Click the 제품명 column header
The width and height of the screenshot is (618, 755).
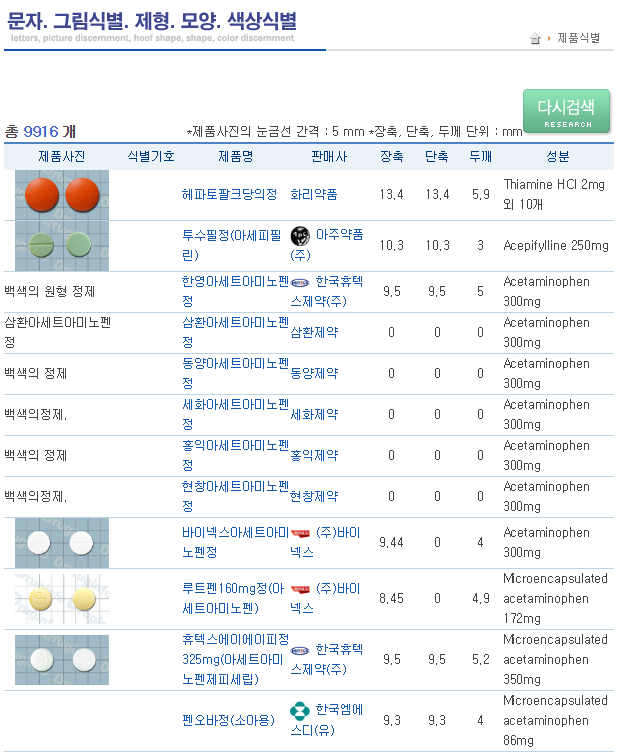(x=236, y=156)
